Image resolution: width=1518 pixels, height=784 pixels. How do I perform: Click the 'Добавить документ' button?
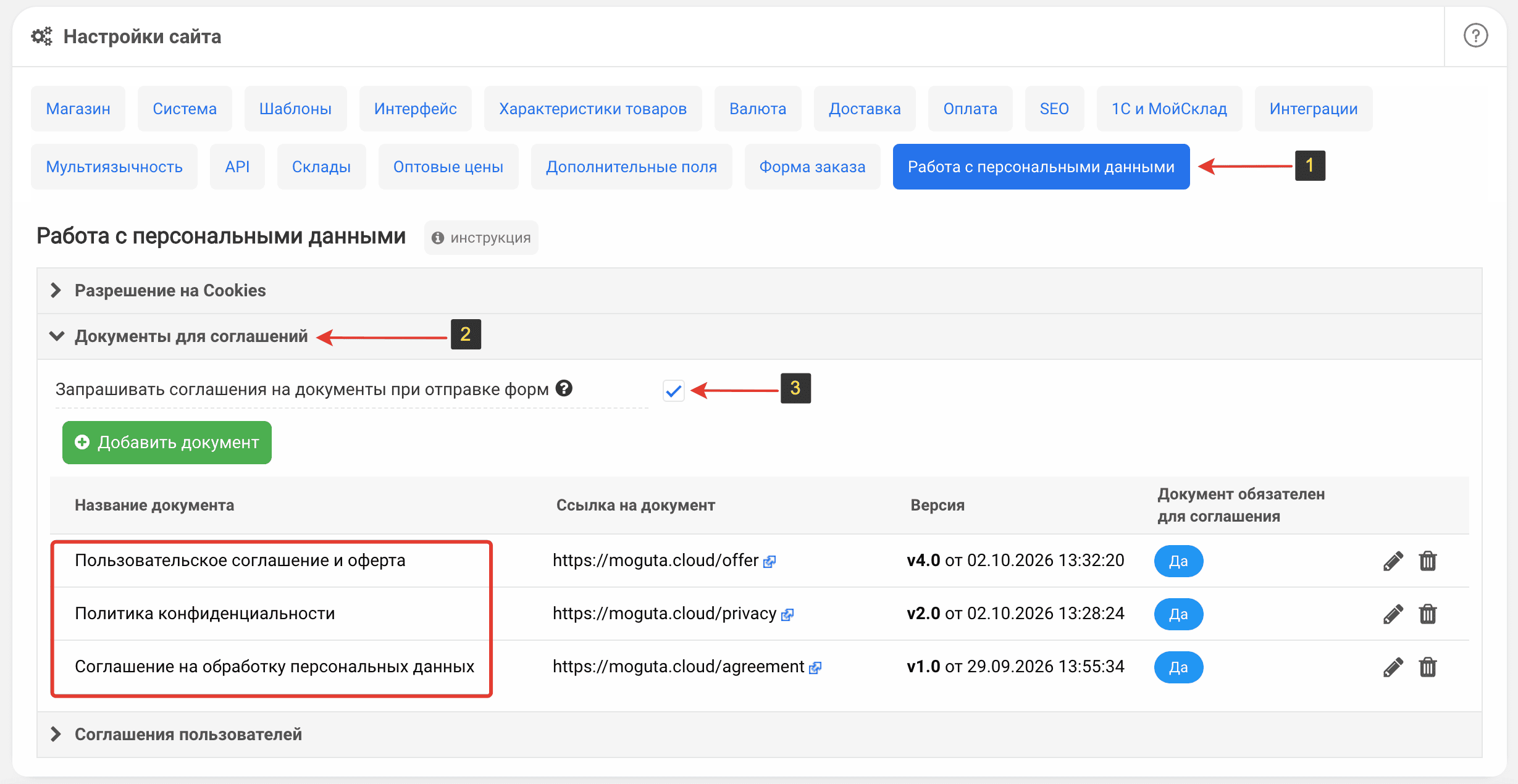pyautogui.click(x=167, y=443)
